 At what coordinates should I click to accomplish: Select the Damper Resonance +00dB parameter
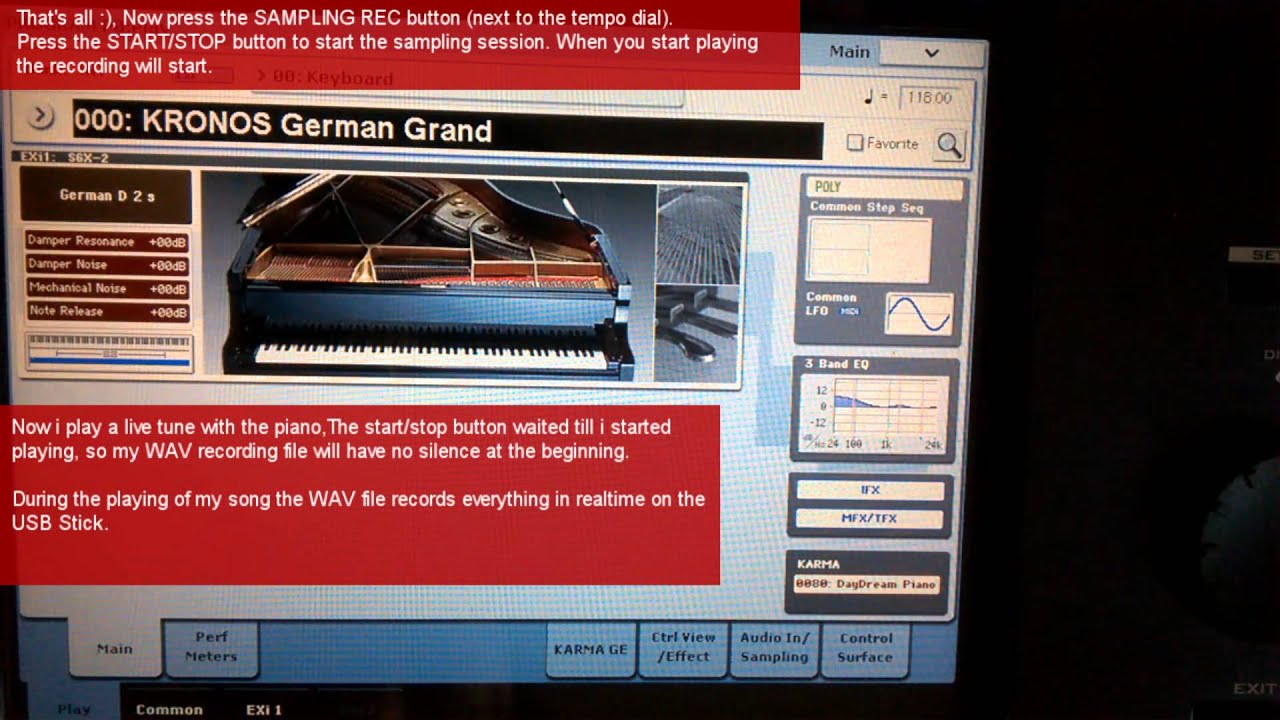click(x=107, y=242)
